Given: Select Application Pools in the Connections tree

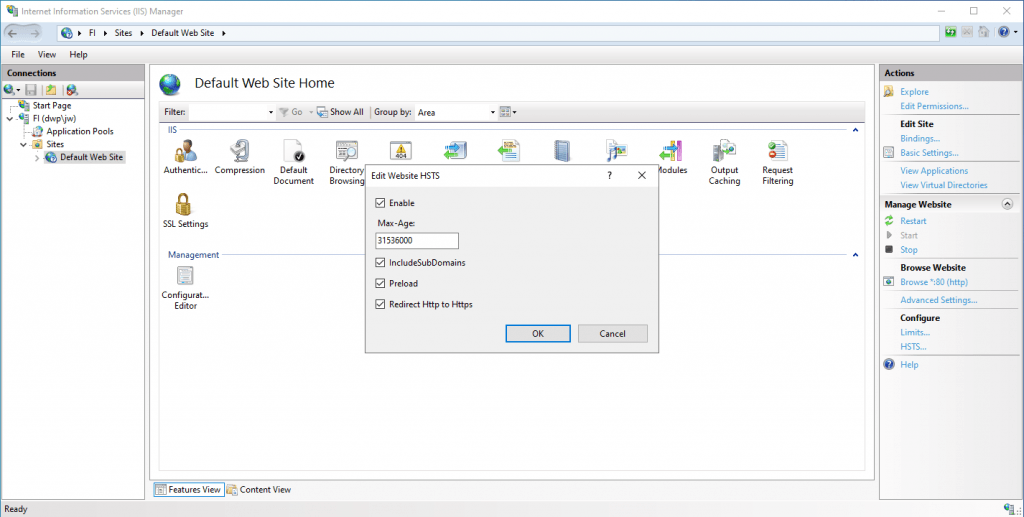Looking at the screenshot, I should [79, 131].
